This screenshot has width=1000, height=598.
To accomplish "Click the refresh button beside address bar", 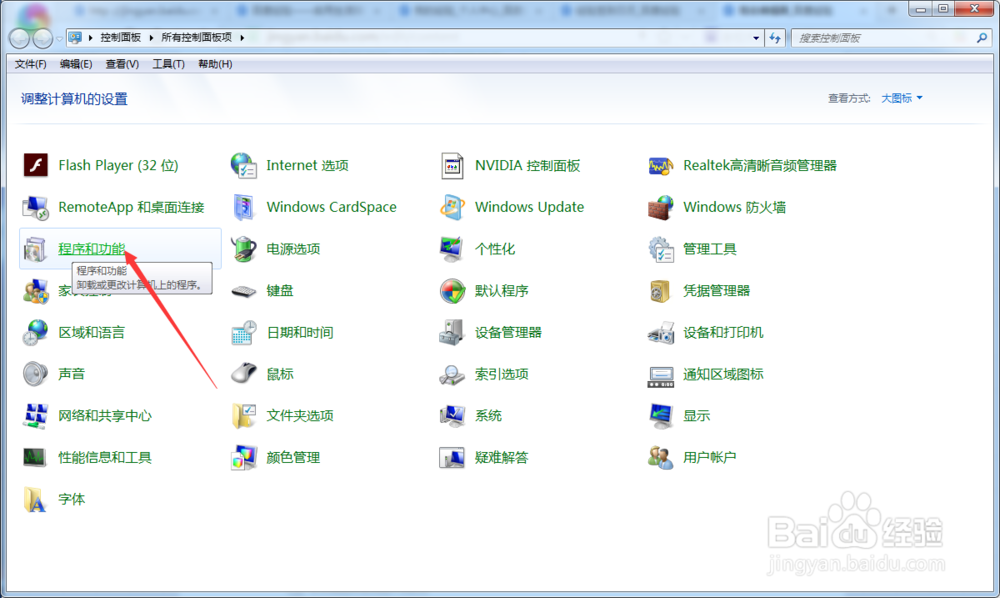I will click(775, 38).
